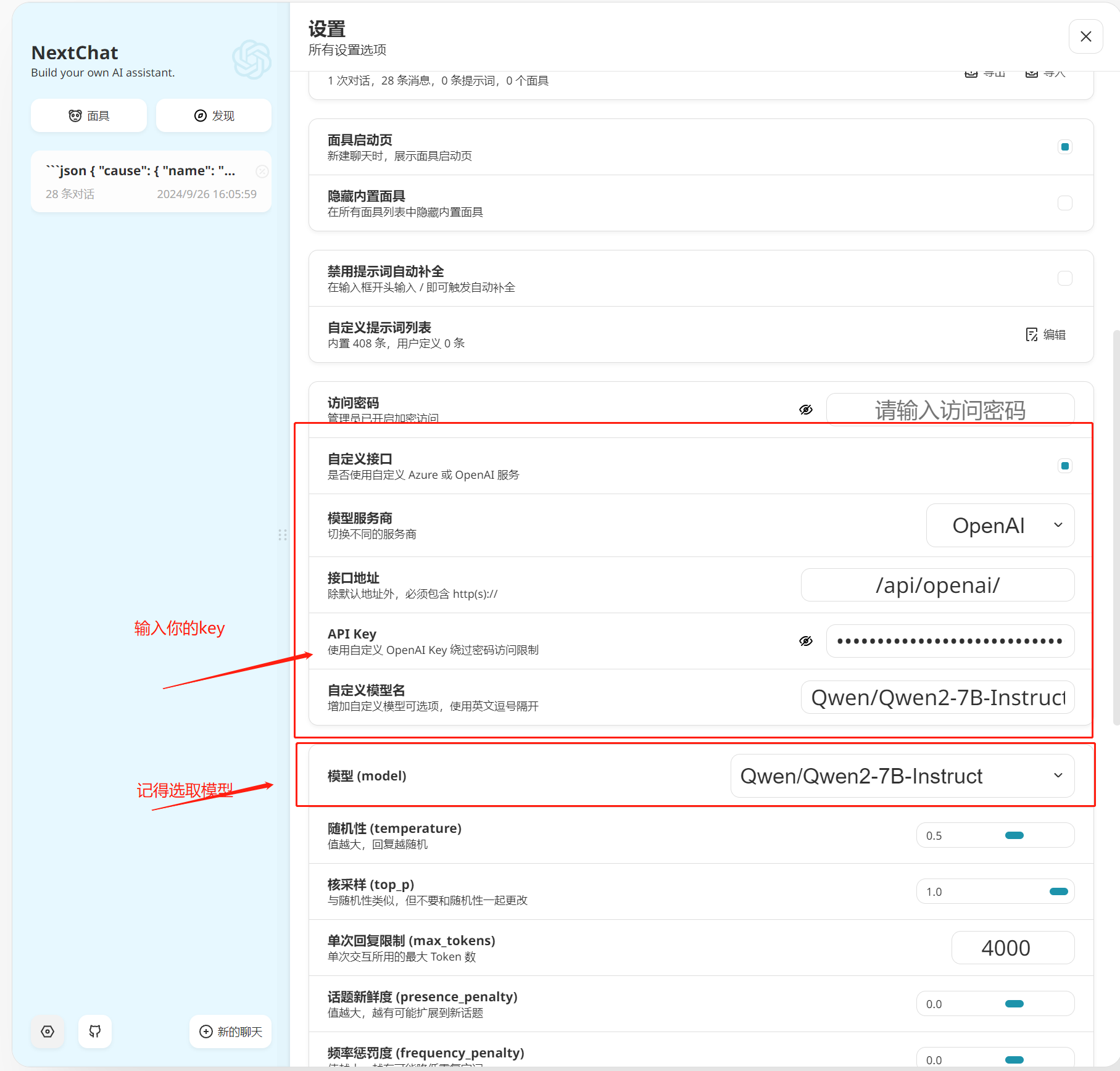
Task: Toggle the 面具启动页 checkbox
Action: click(x=1064, y=147)
